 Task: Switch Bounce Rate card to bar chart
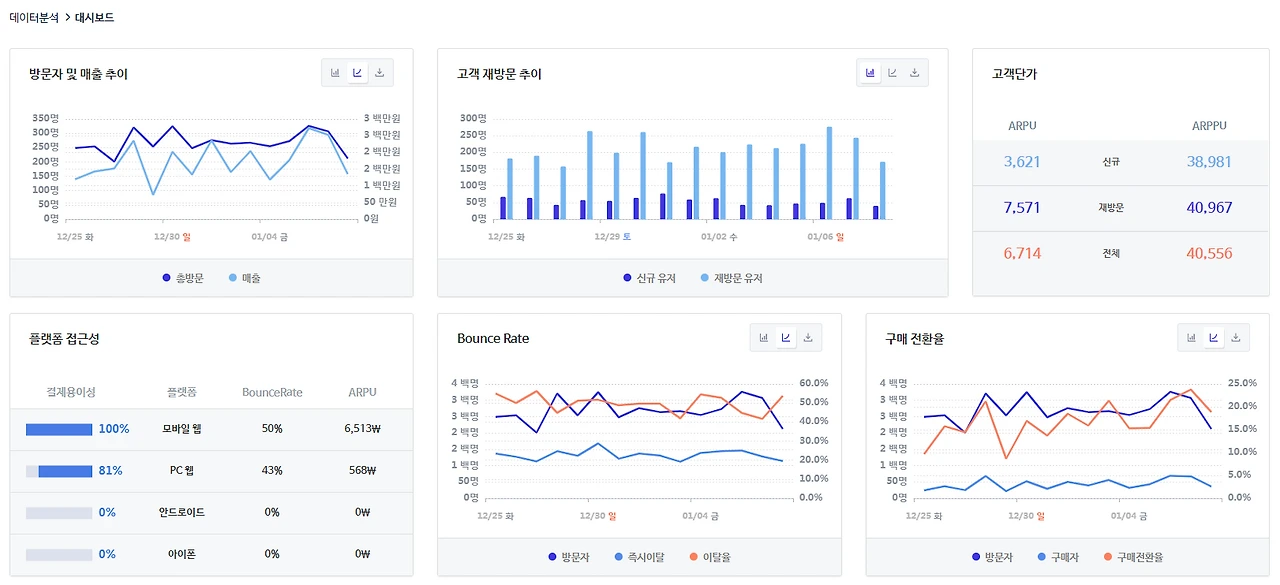click(763, 338)
